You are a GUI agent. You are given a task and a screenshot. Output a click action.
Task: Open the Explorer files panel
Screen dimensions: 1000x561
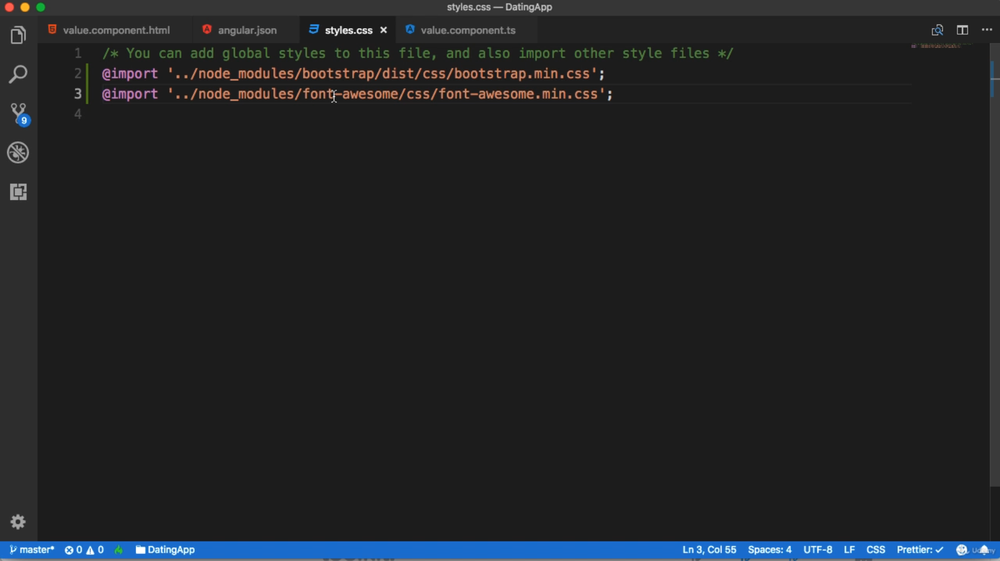18,35
